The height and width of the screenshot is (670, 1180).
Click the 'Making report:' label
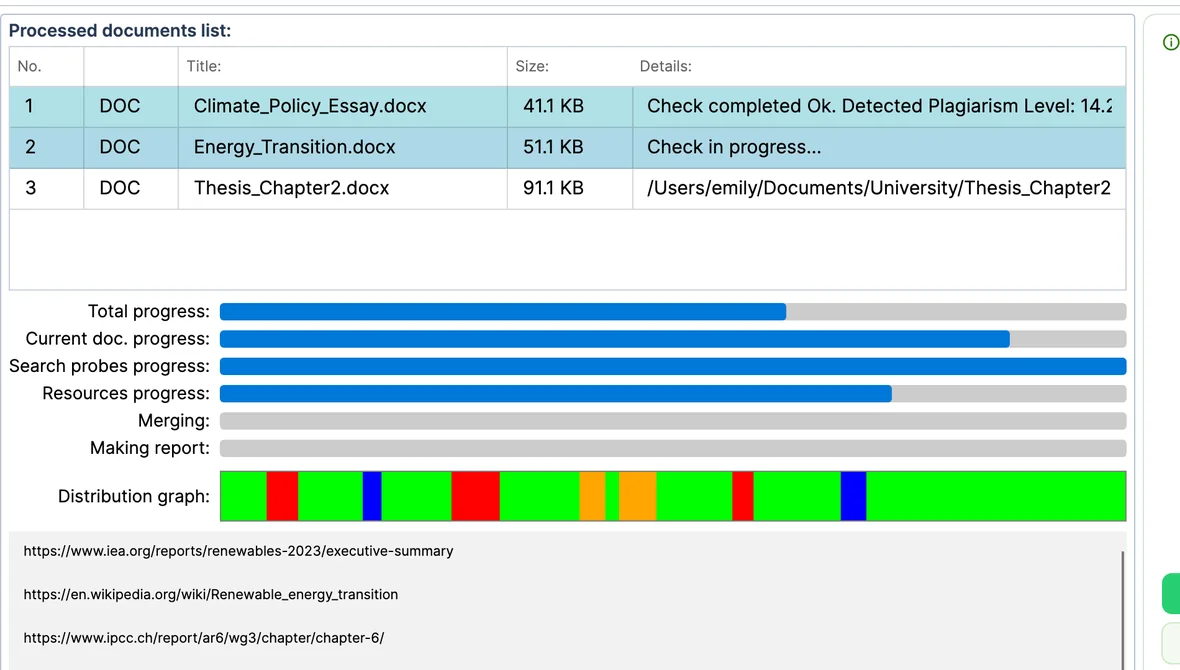tap(151, 449)
